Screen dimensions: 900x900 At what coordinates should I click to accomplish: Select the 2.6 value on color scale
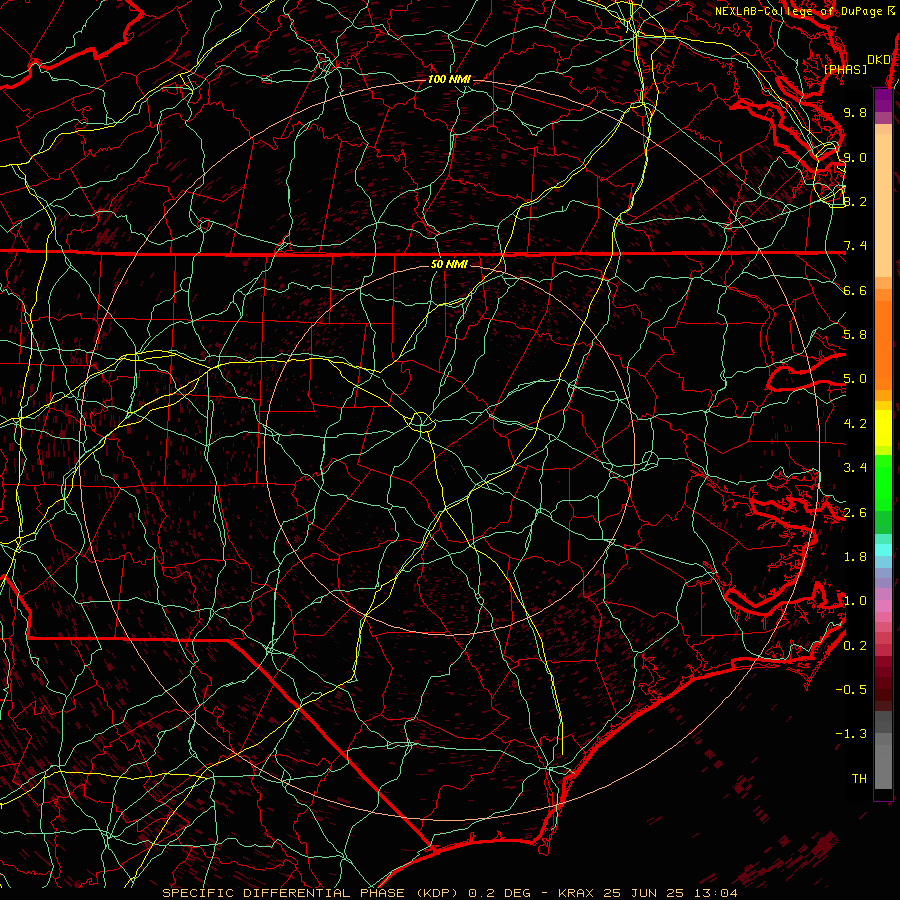pos(855,513)
